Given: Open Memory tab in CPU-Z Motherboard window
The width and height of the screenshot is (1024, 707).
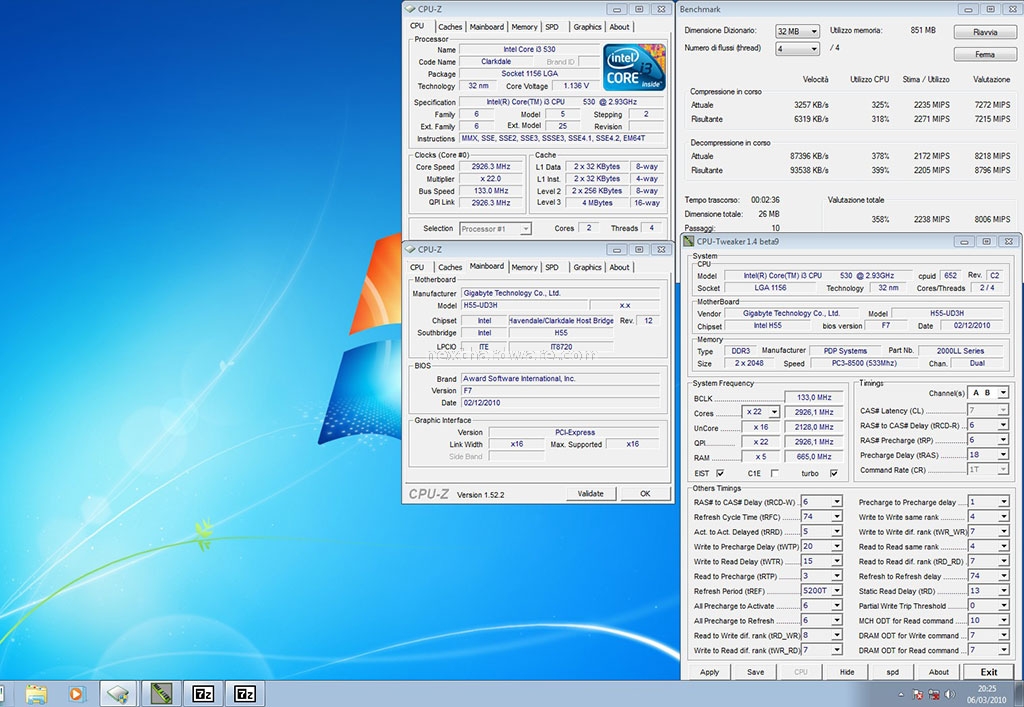Looking at the screenshot, I should pos(524,267).
